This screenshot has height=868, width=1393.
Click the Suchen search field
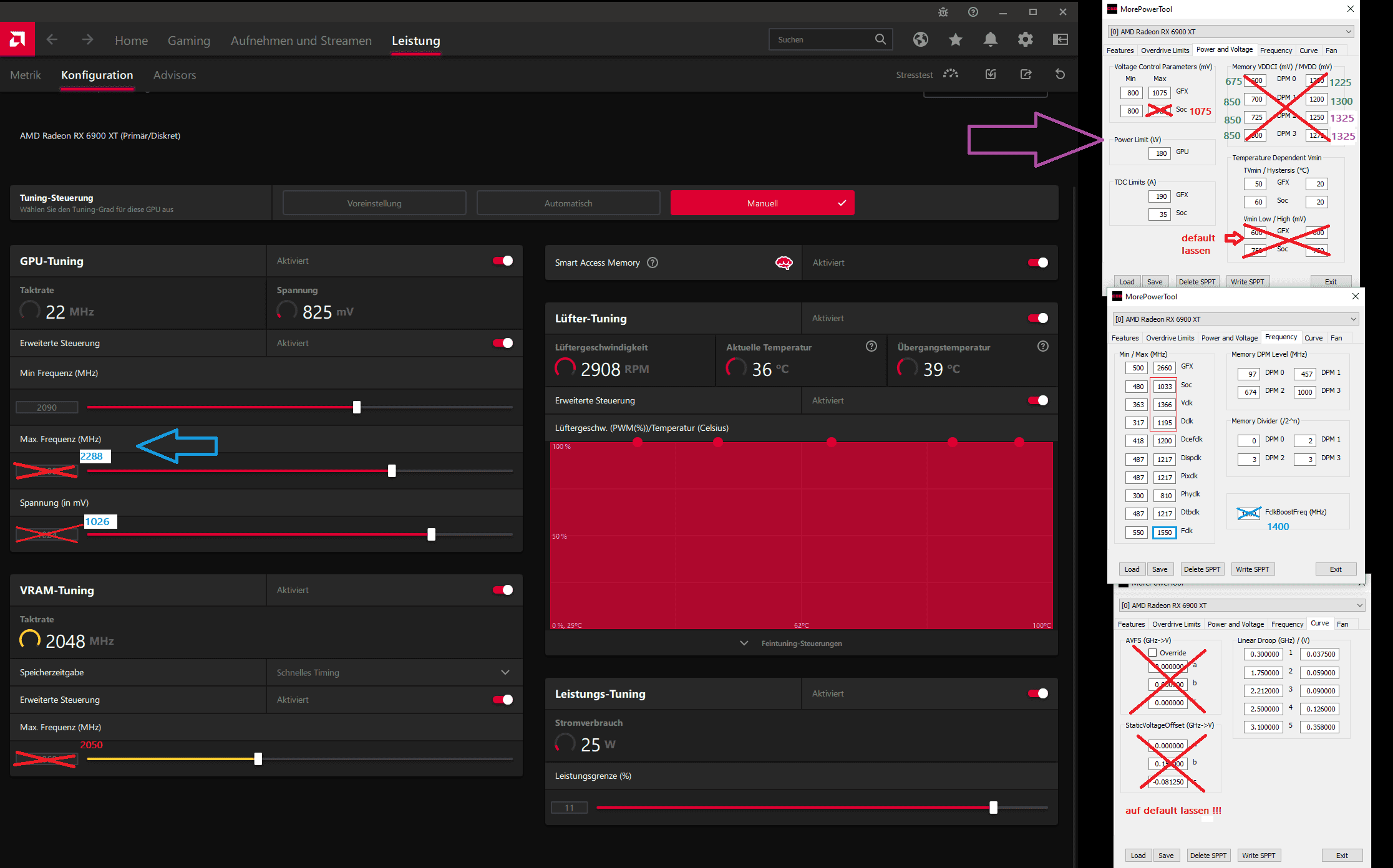[x=830, y=39]
